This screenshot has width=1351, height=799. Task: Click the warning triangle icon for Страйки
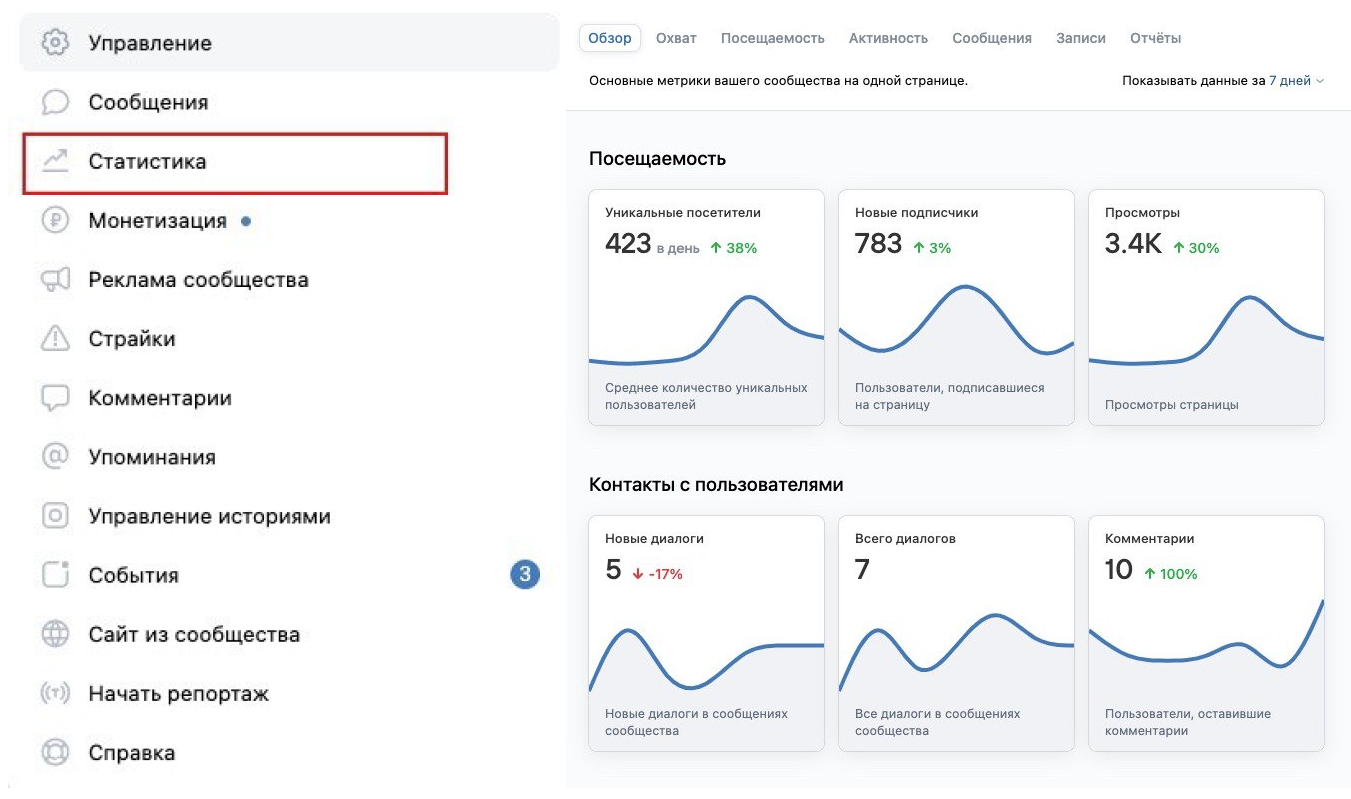coord(55,339)
